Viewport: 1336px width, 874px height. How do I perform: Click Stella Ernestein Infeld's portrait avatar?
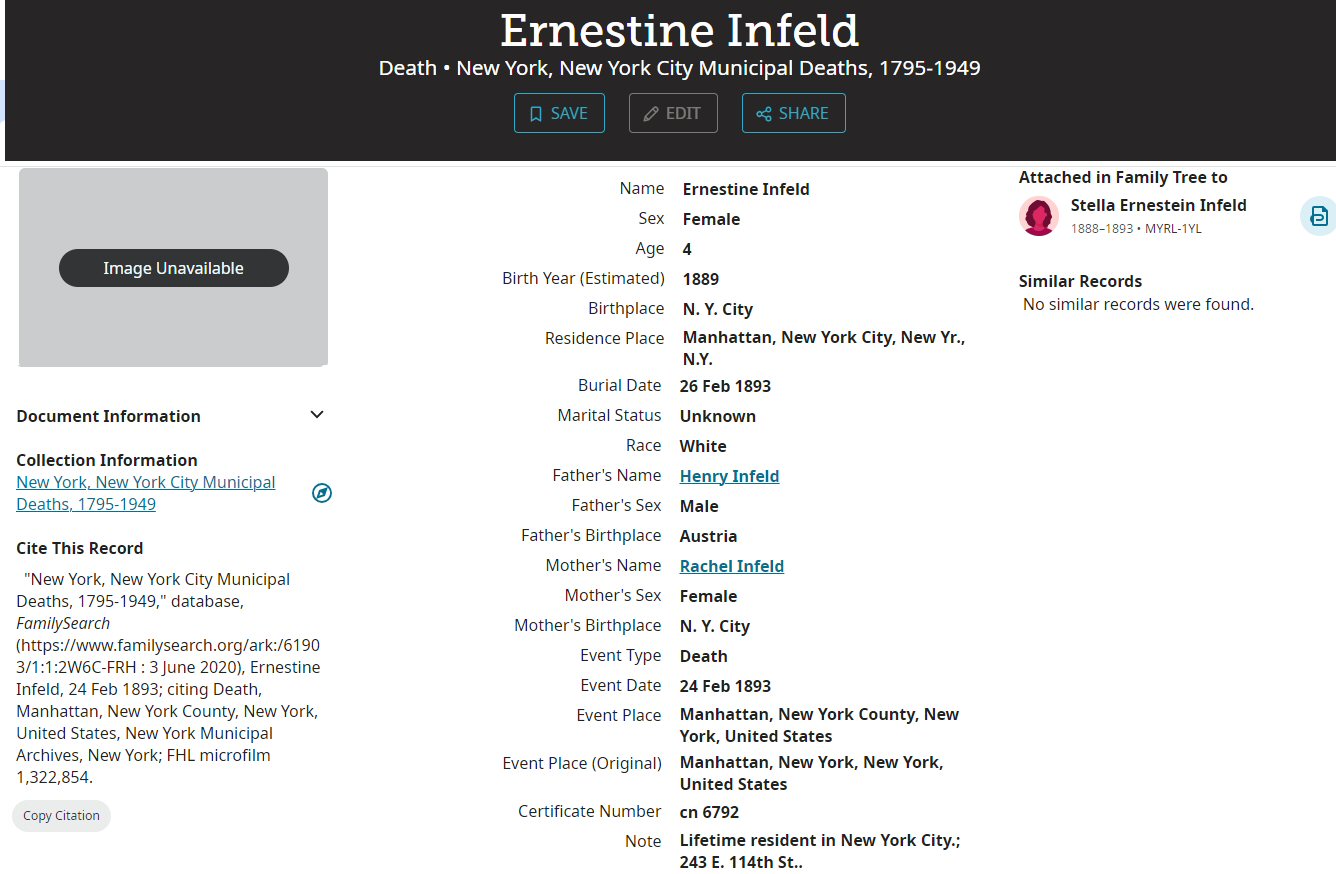click(x=1039, y=216)
